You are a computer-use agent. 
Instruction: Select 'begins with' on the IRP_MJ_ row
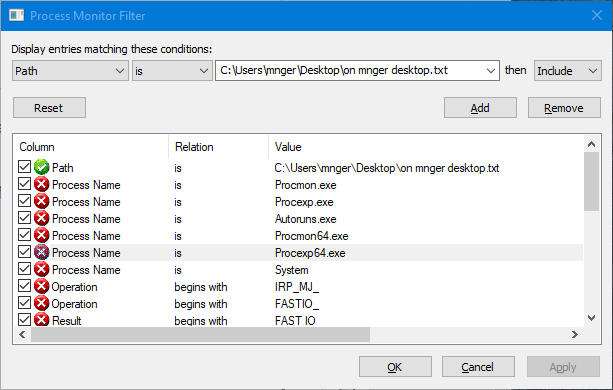pyautogui.click(x=201, y=287)
